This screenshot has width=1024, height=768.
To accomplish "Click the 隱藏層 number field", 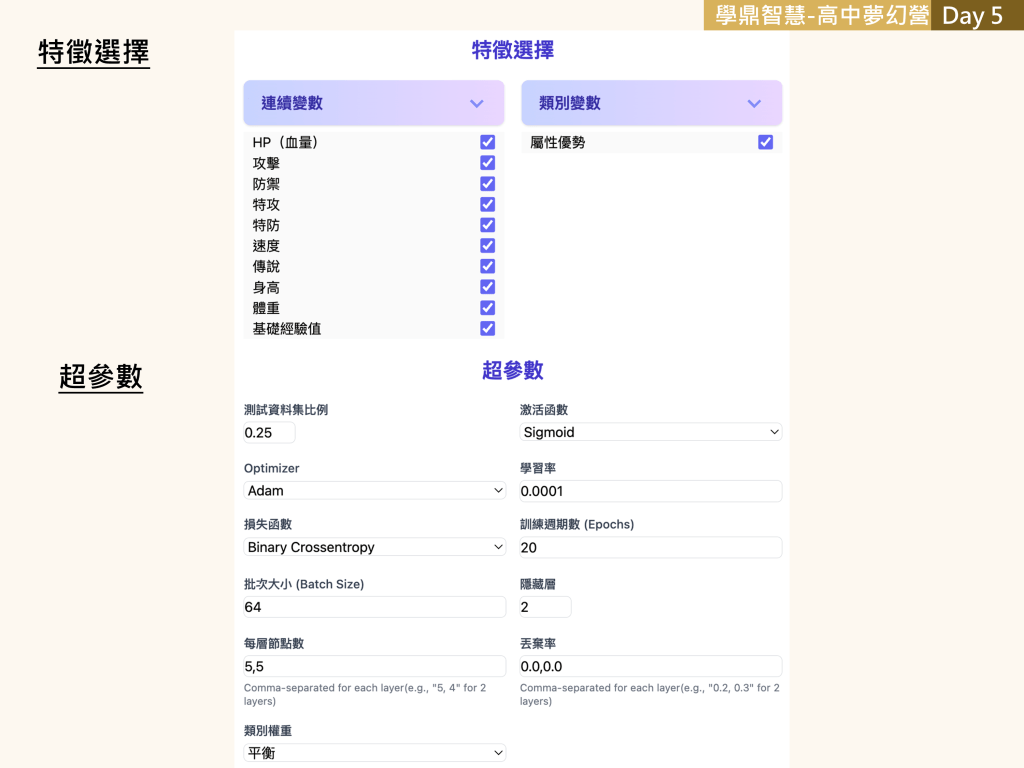I will click(545, 607).
